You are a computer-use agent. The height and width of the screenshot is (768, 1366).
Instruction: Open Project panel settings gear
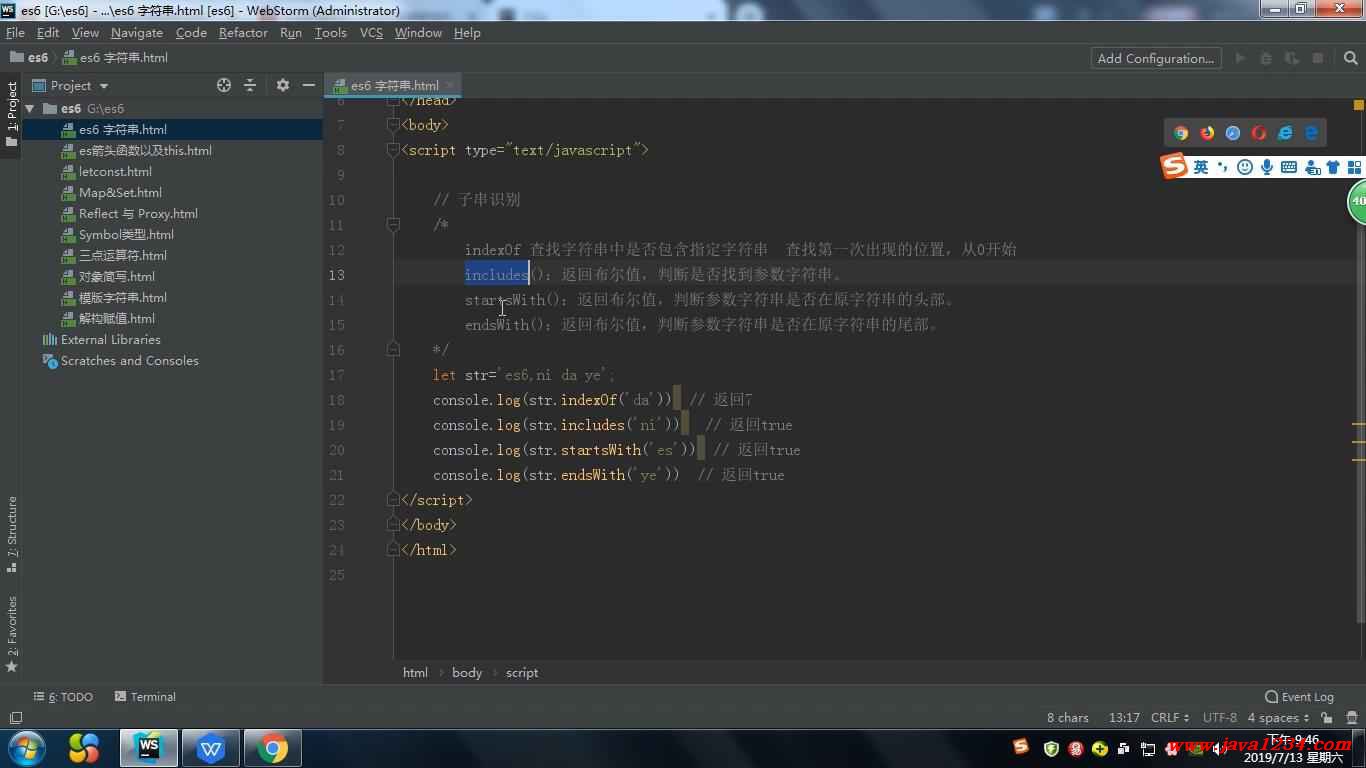tap(283, 85)
